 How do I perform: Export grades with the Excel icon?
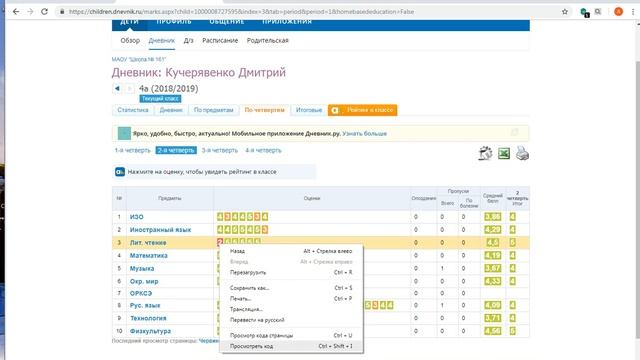click(x=504, y=153)
